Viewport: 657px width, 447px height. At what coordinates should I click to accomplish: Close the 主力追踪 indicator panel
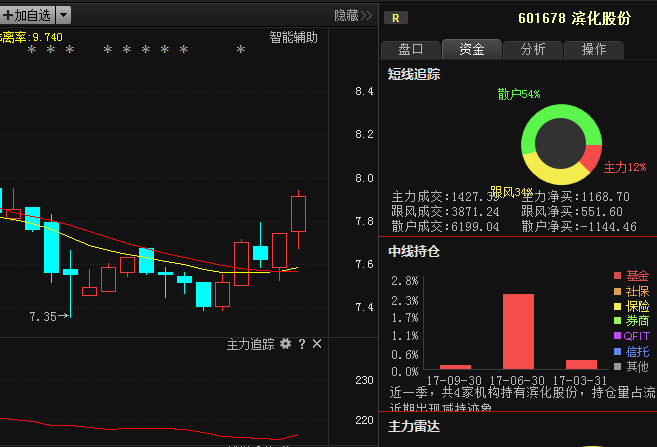[317, 344]
